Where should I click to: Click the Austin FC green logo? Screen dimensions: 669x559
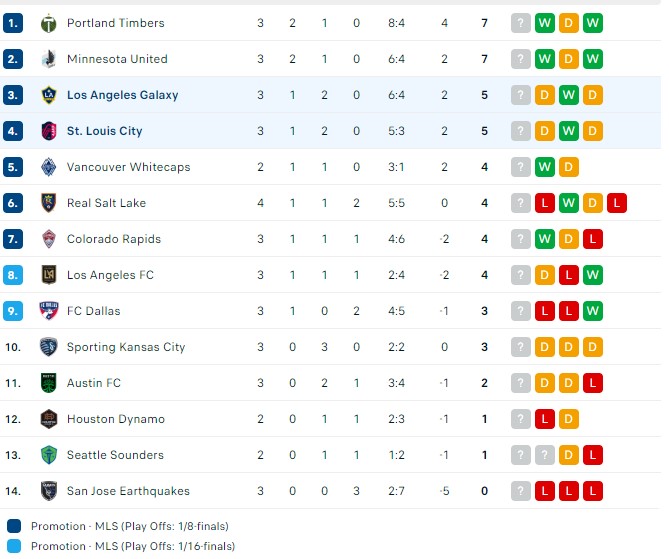coord(49,383)
